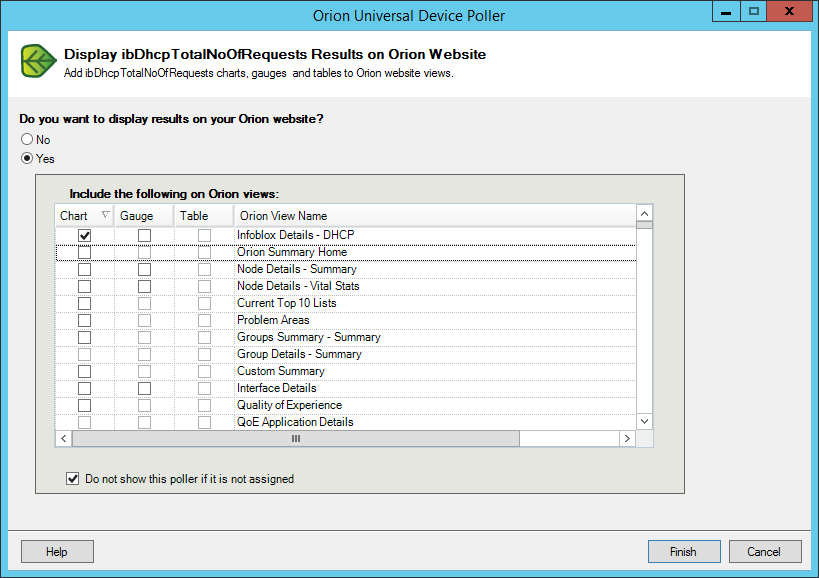Click the green leaf Orion logo icon
Screen dimensions: 819x578
pos(39,61)
